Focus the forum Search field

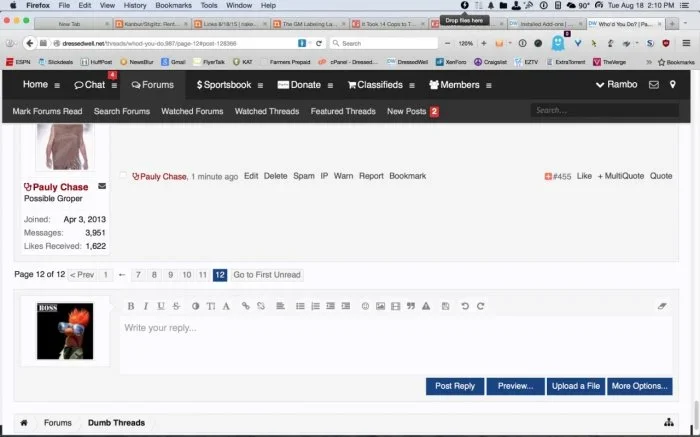tap(604, 110)
